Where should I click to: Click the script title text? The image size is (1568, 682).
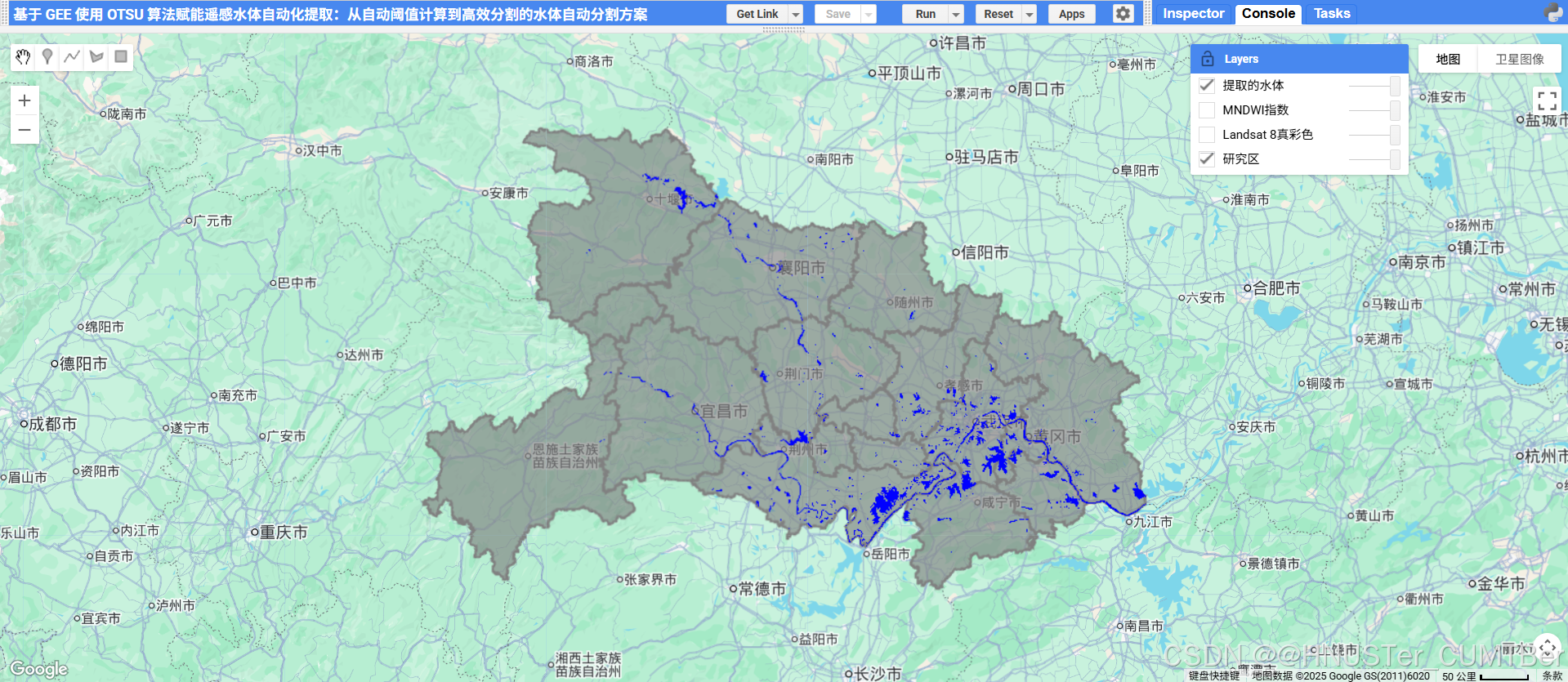[x=330, y=14]
